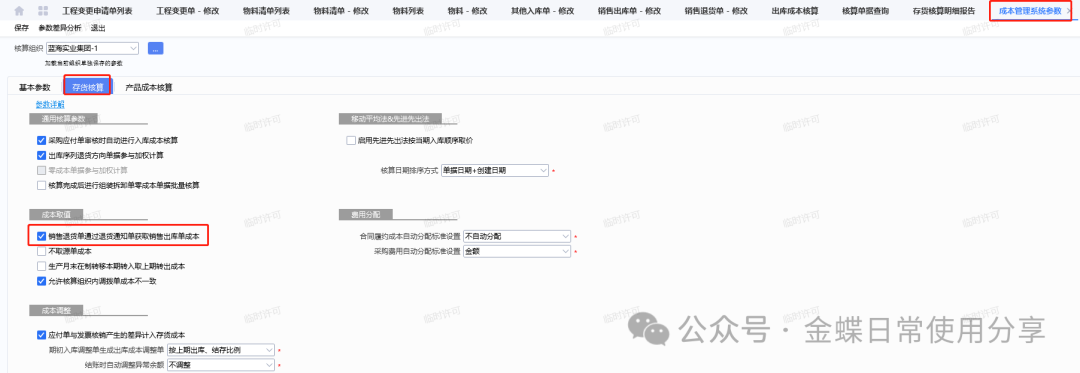
Task: Open the app grid menu icon
Action: coord(43,11)
